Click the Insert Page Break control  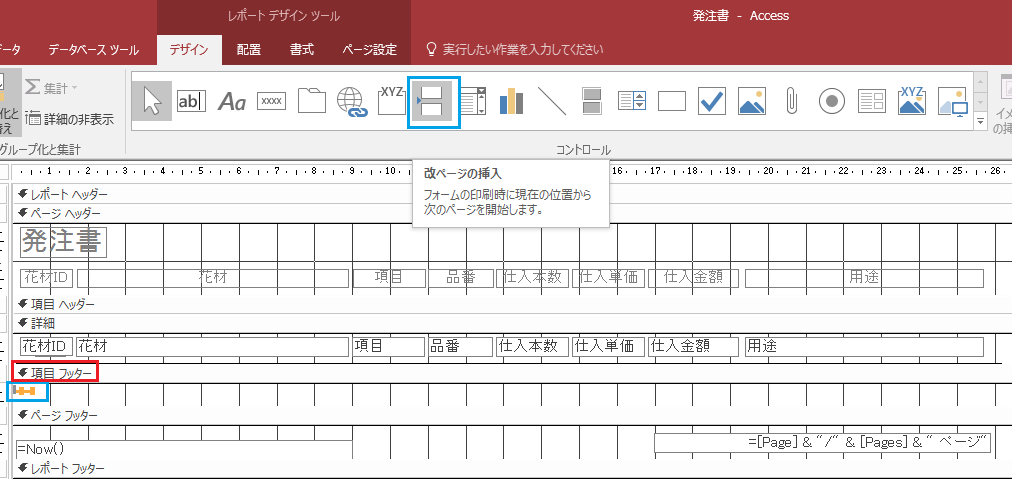[x=435, y=101]
